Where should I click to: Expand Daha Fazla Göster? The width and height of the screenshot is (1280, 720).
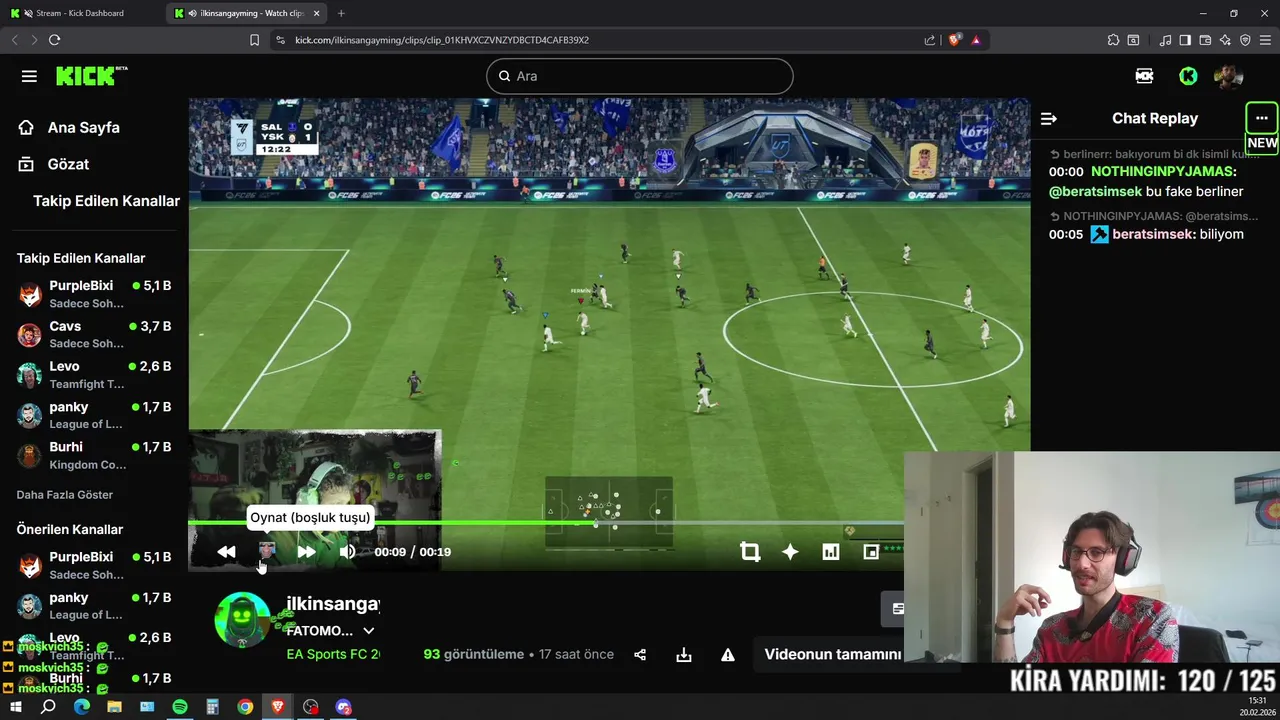pos(65,495)
